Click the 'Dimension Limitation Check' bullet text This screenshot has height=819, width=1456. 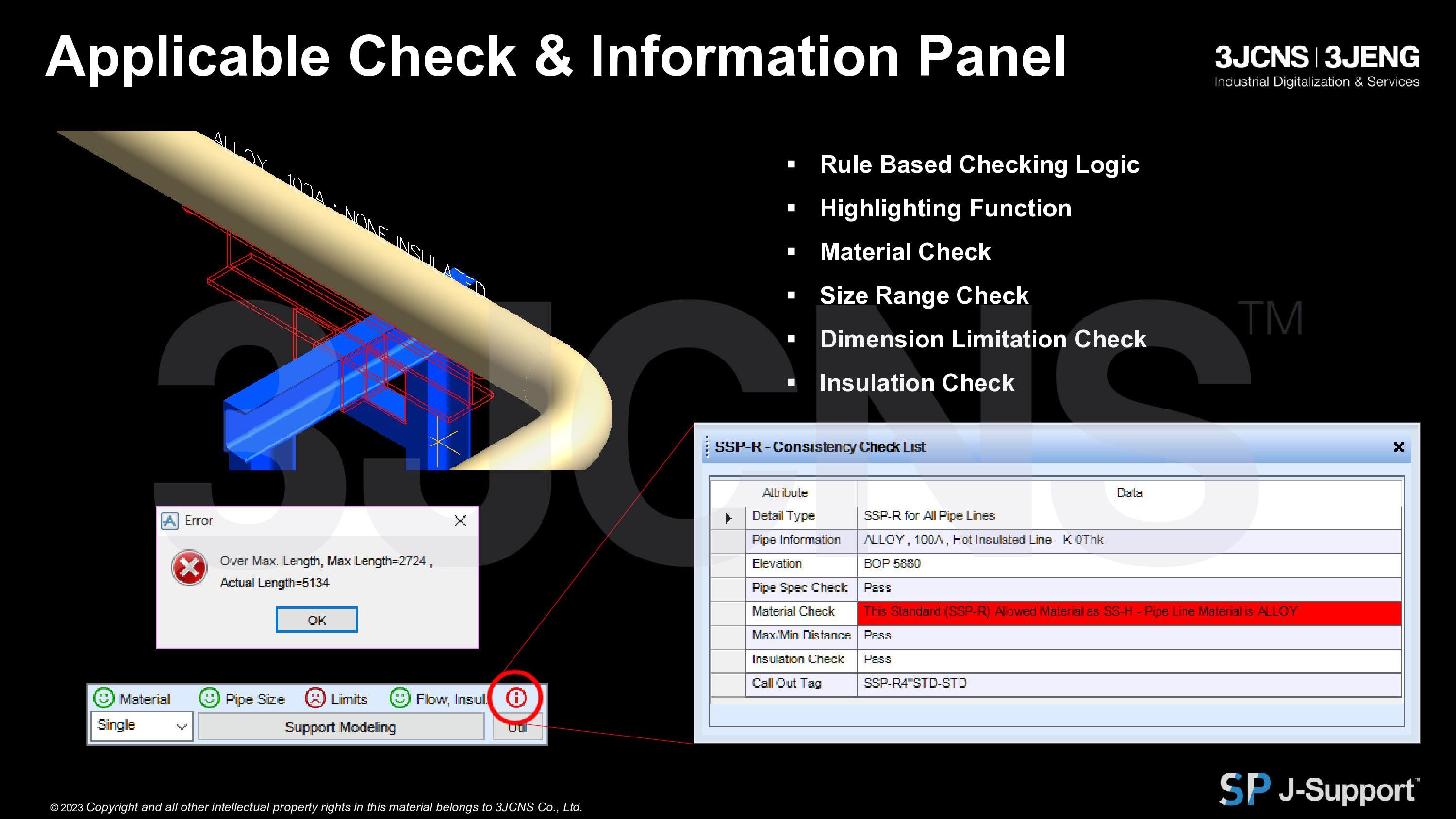(x=983, y=339)
